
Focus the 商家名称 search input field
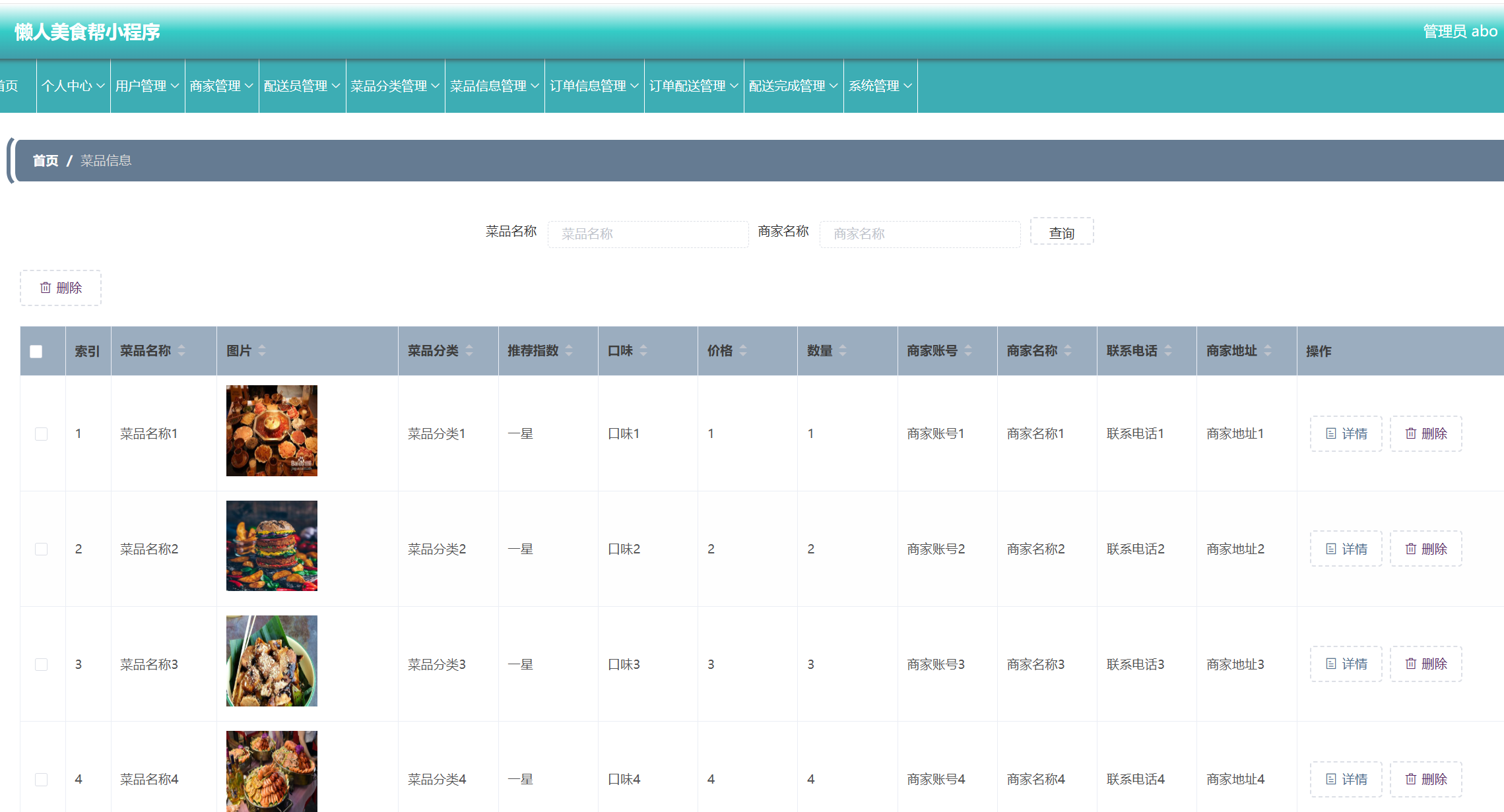click(x=919, y=234)
